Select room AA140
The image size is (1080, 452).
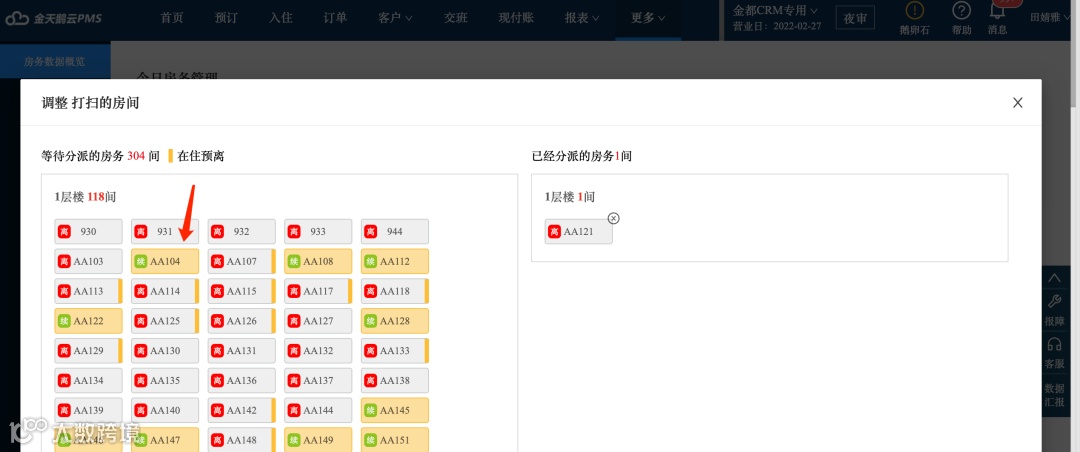(165, 411)
